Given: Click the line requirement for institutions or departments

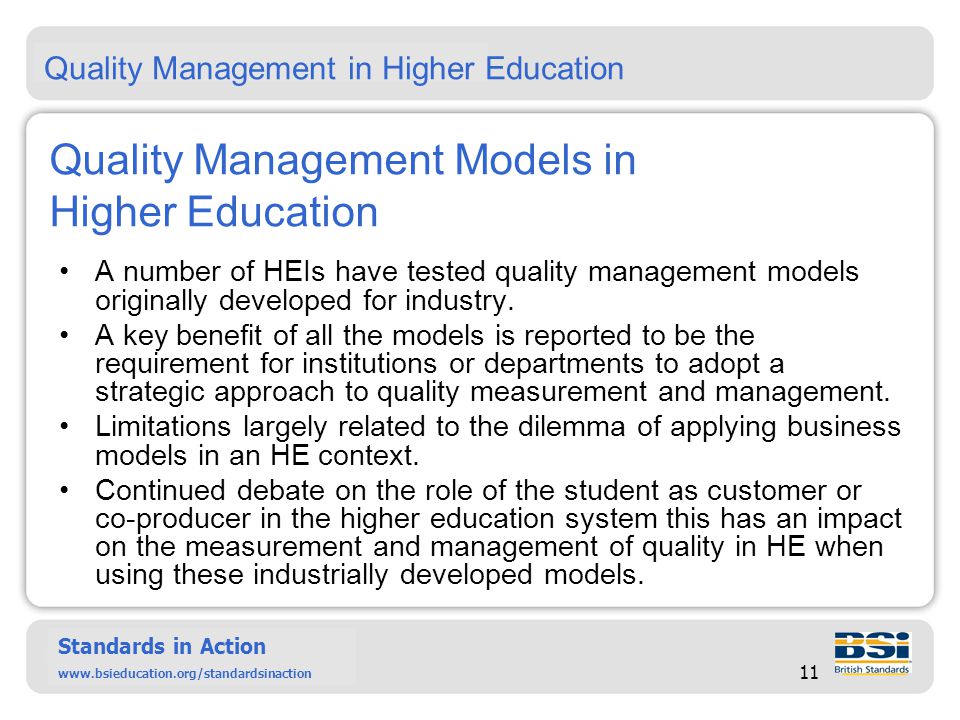Looking at the screenshot, I should (x=440, y=364).
